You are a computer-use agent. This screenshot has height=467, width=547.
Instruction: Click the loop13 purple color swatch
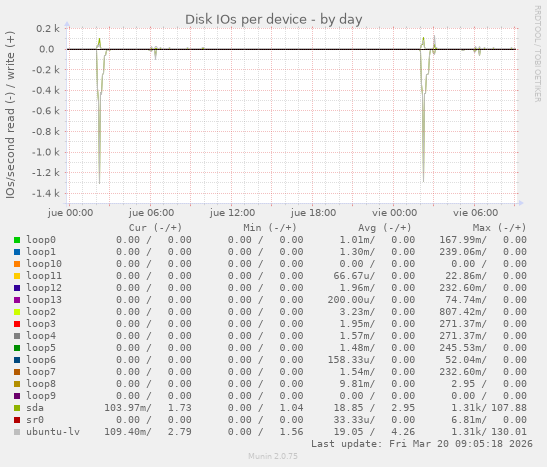17,300
